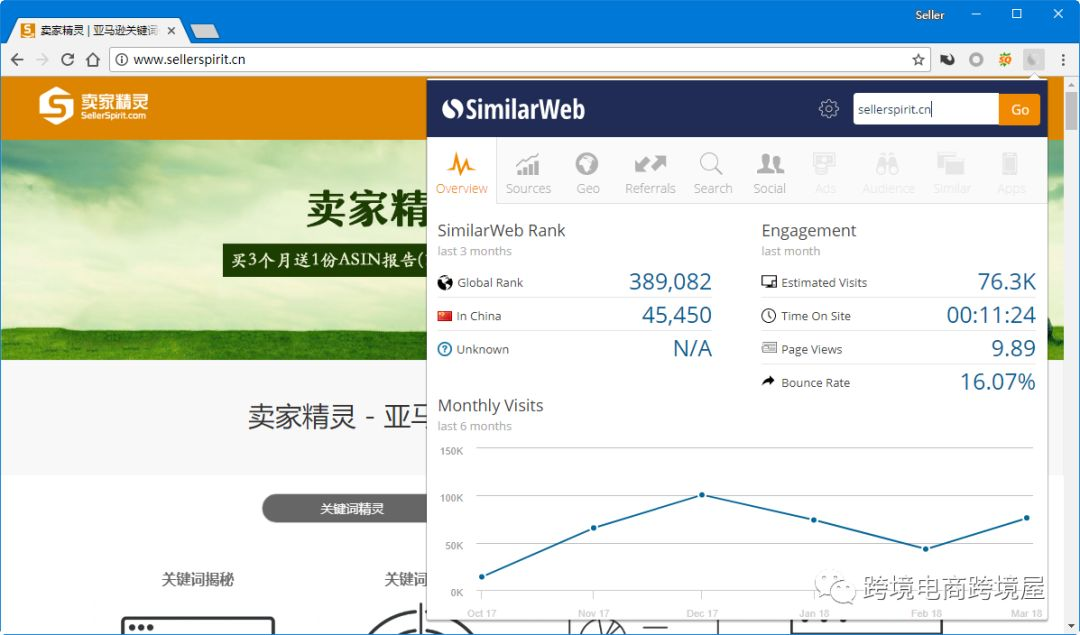
Task: Bookmark this page with the star
Action: (x=918, y=60)
